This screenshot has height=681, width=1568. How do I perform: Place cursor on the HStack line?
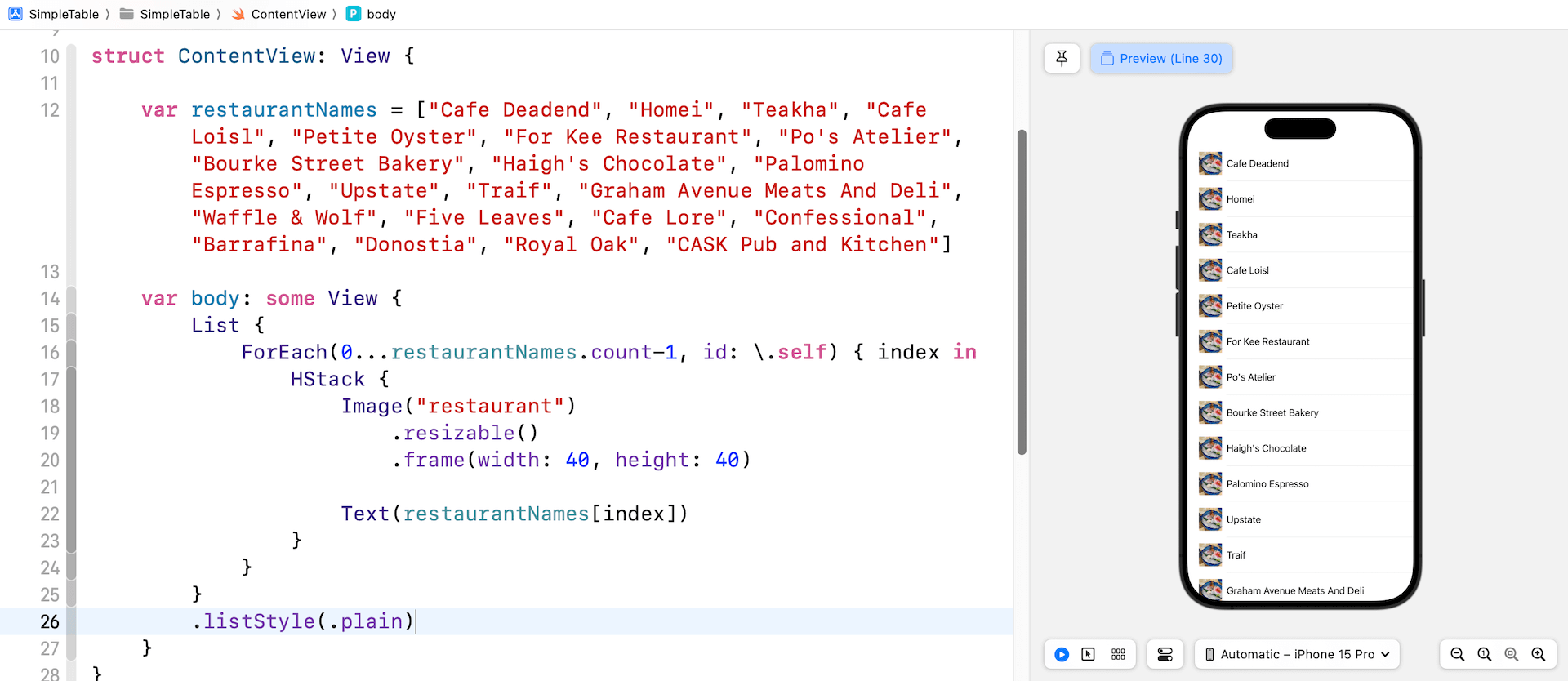tap(328, 379)
